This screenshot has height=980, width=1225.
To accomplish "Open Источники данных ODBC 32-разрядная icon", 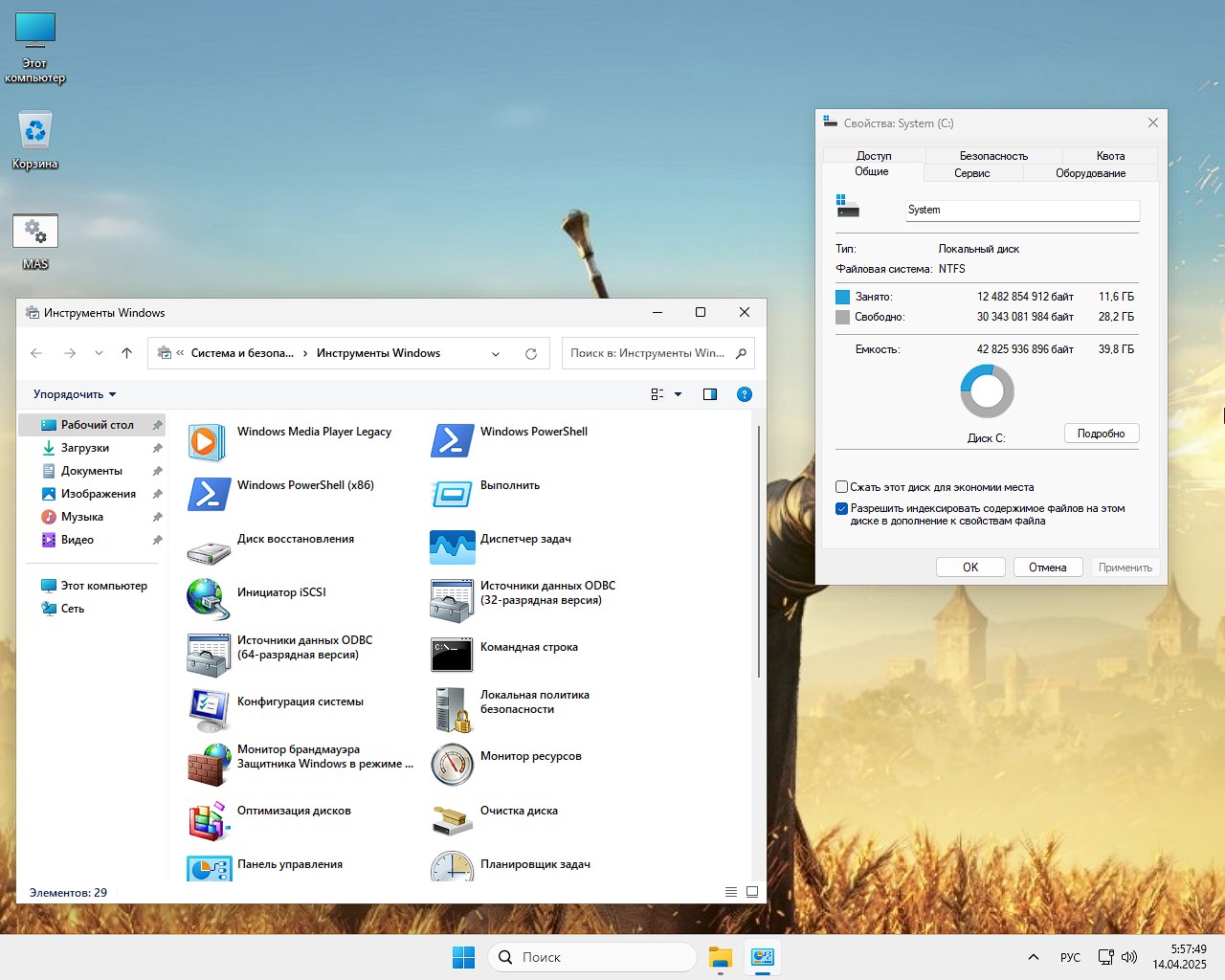I will point(452,601).
